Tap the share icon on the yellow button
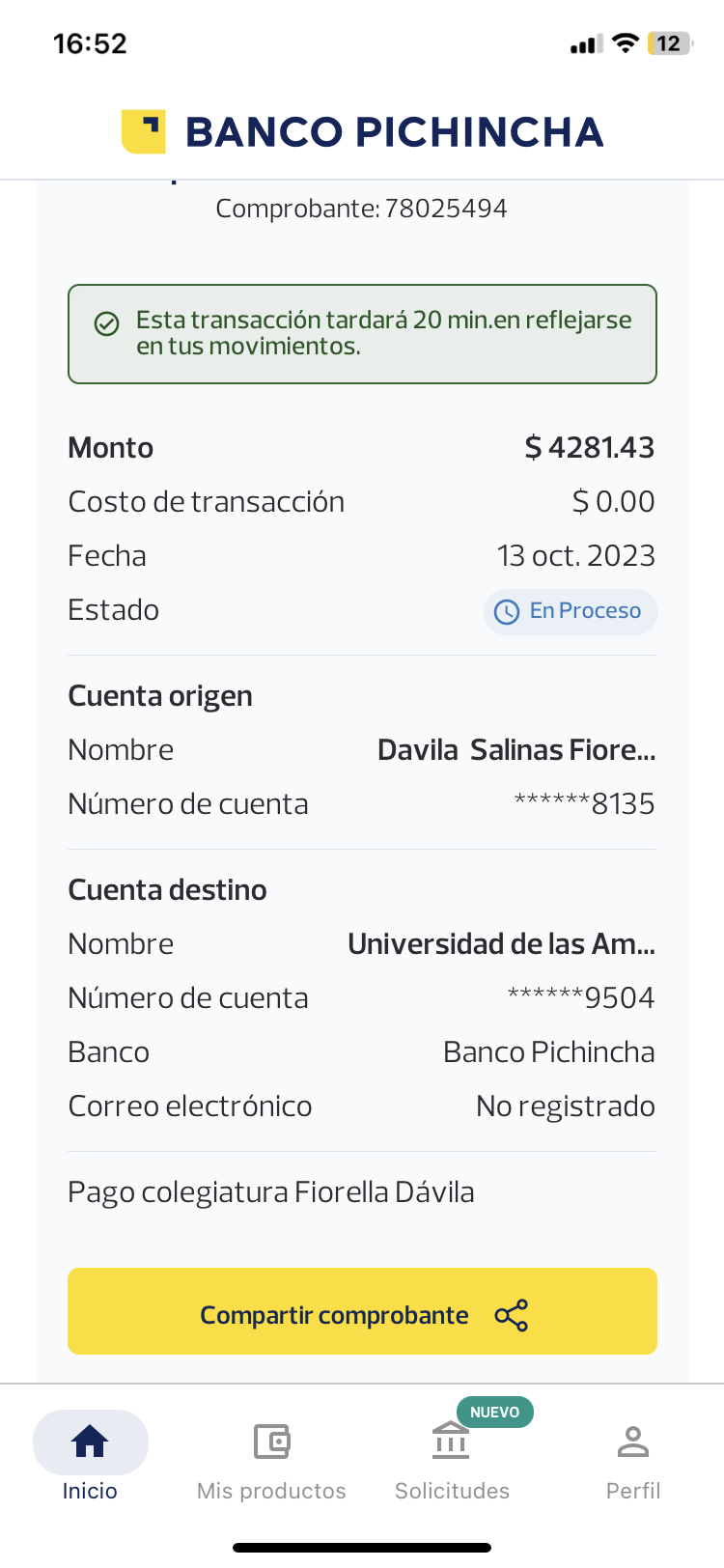Image resolution: width=724 pixels, height=1568 pixels. pyautogui.click(x=511, y=1315)
